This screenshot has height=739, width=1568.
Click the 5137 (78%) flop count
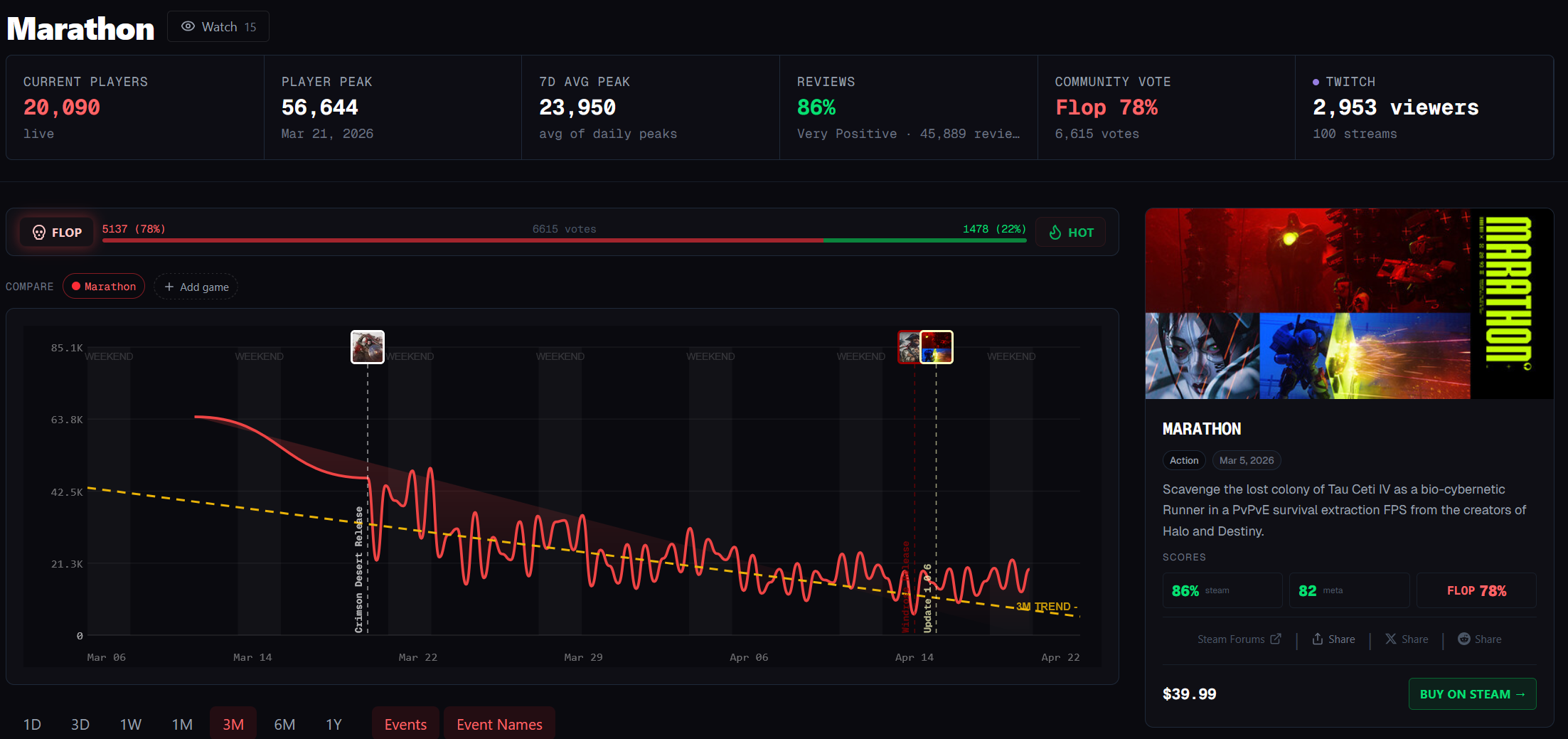coord(134,229)
